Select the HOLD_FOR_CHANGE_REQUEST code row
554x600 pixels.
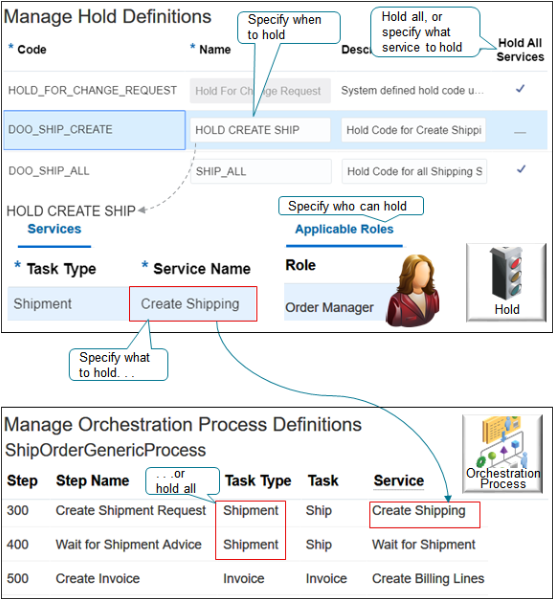point(93,91)
